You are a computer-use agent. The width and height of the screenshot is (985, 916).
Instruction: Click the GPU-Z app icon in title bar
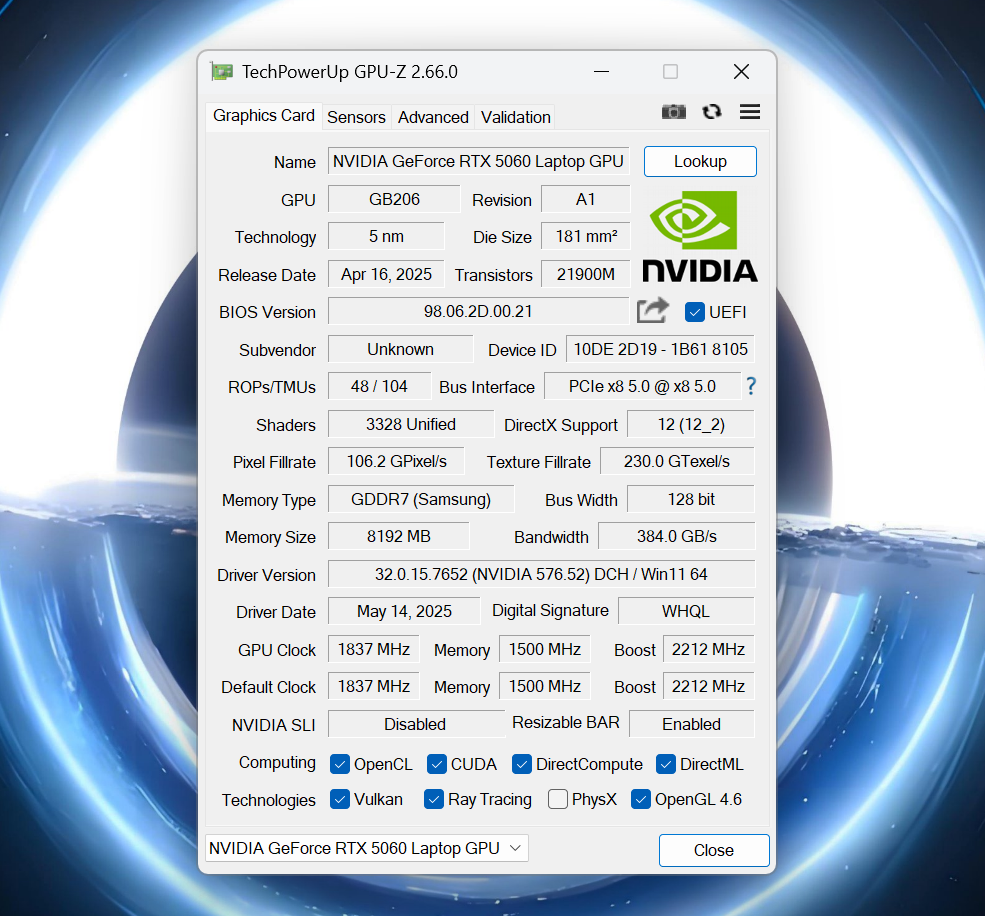click(222, 72)
